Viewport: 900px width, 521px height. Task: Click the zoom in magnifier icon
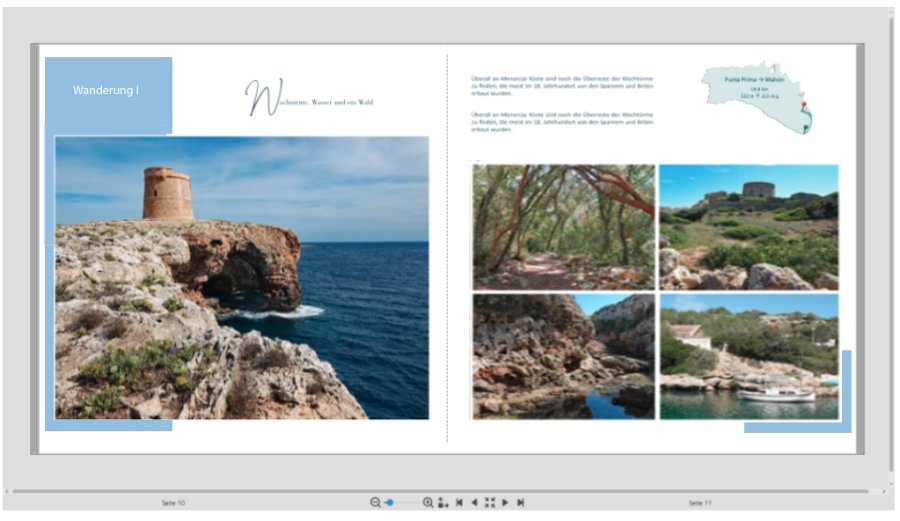[x=428, y=503]
